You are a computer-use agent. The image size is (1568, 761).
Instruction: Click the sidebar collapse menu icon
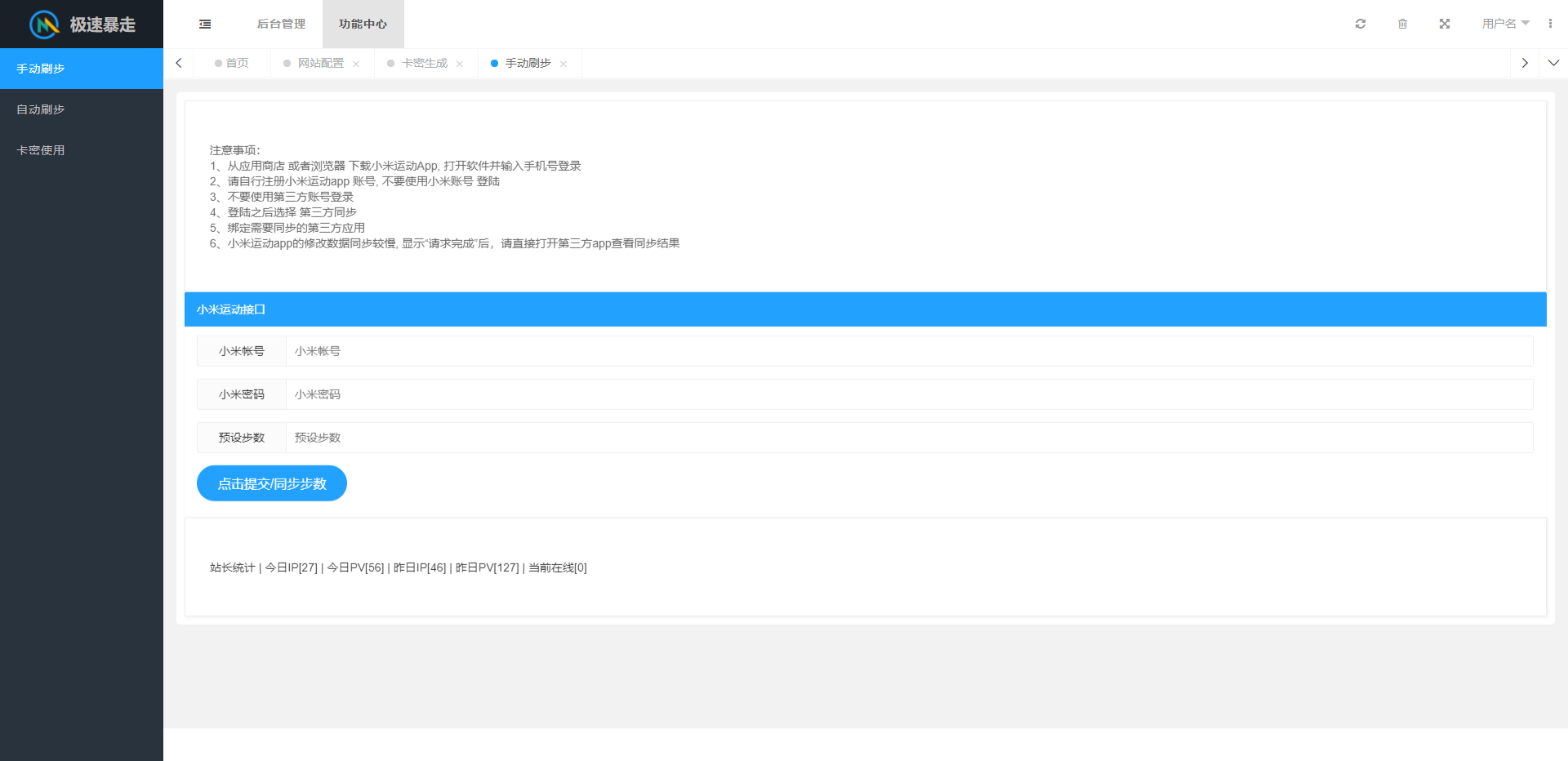point(205,24)
